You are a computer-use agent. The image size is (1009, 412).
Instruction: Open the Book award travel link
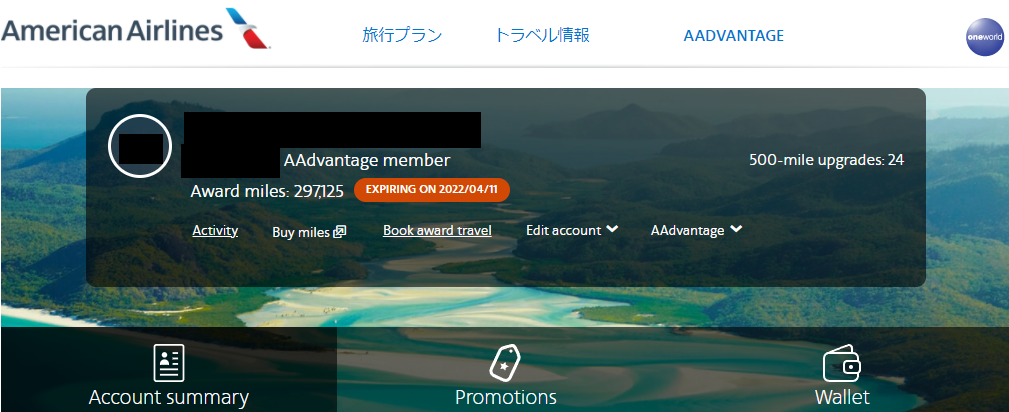coord(437,230)
